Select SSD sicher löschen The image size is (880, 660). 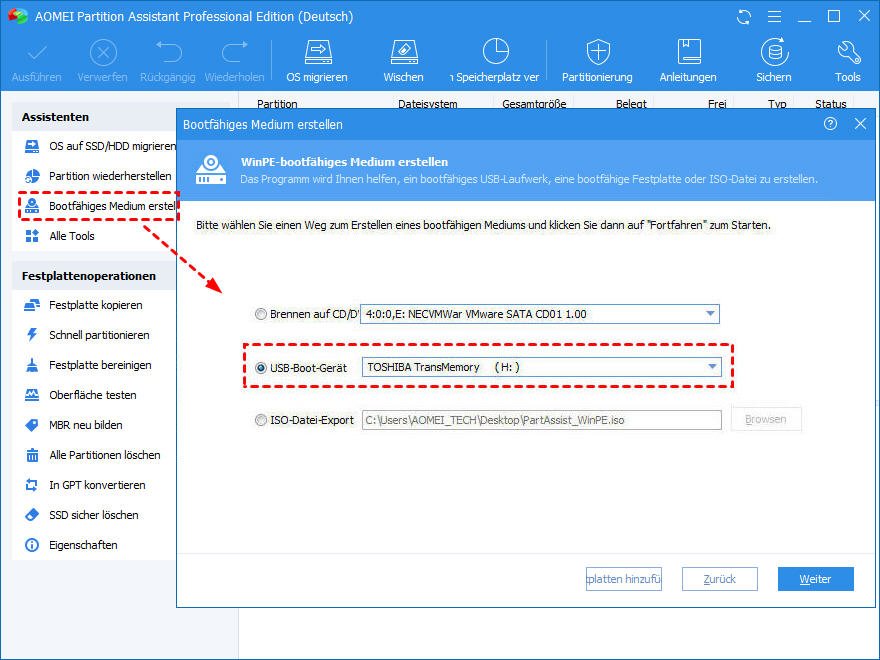(81, 515)
